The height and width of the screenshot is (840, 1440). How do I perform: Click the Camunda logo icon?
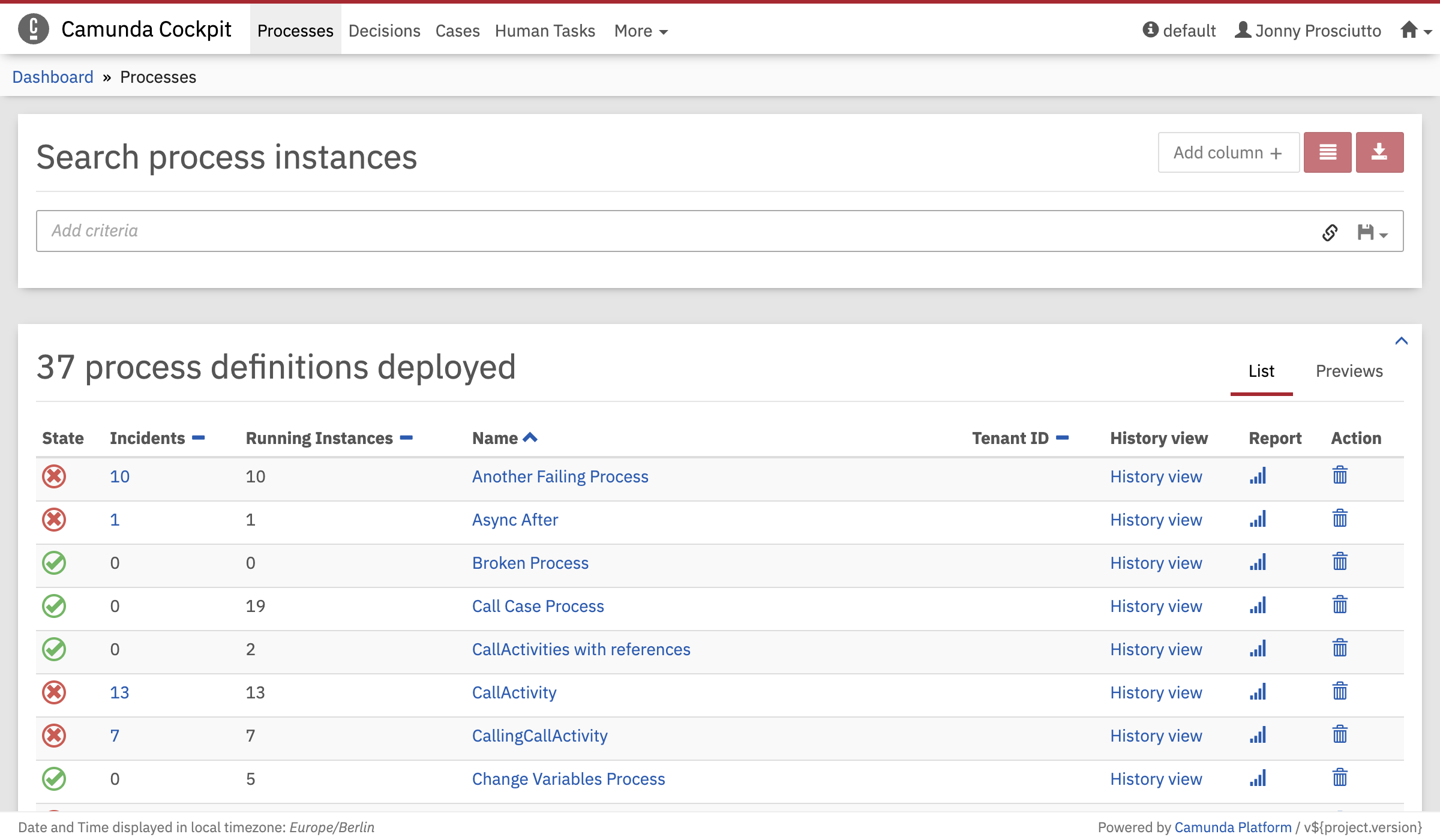[x=34, y=29]
